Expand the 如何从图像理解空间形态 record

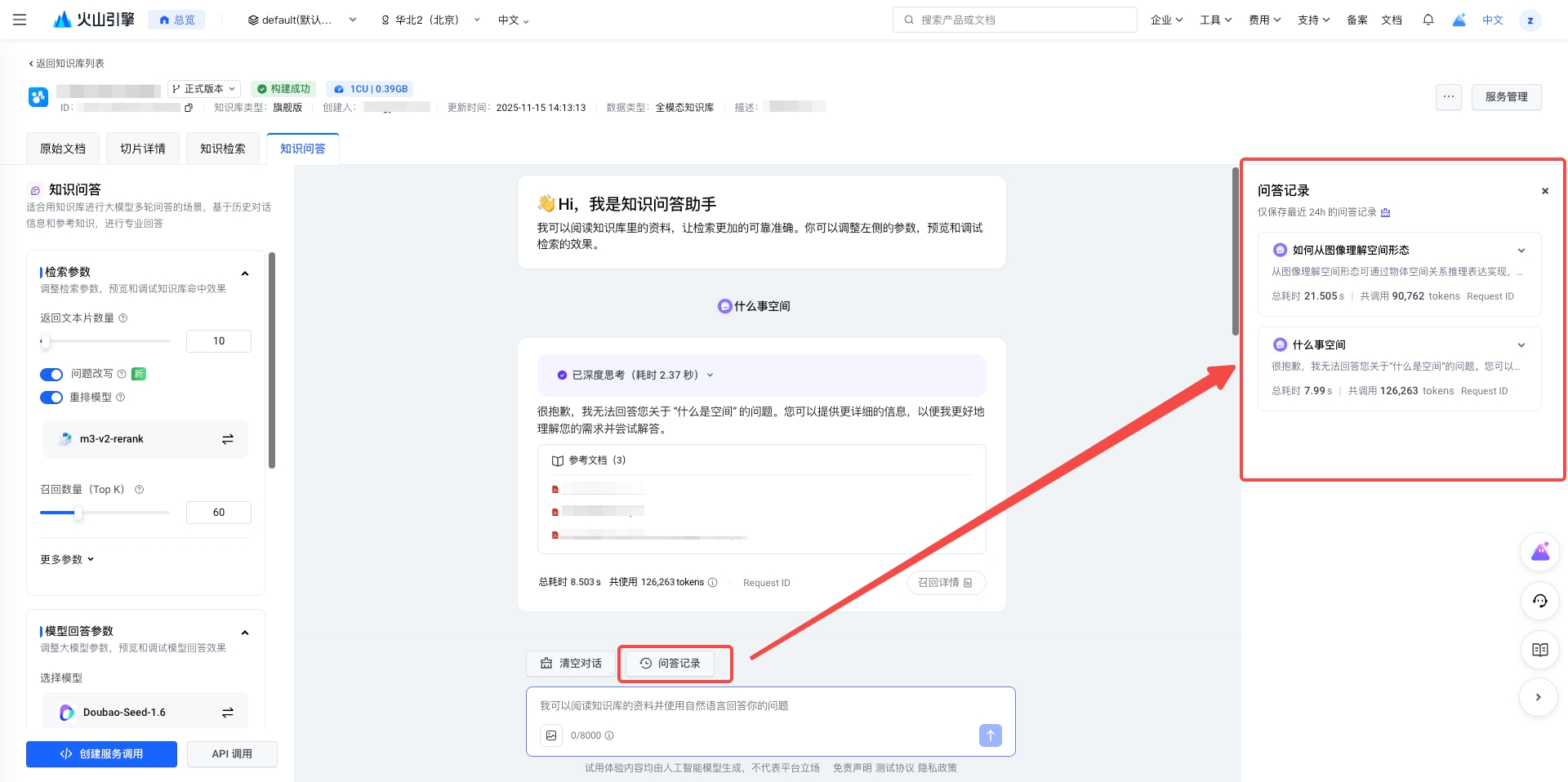(x=1521, y=251)
